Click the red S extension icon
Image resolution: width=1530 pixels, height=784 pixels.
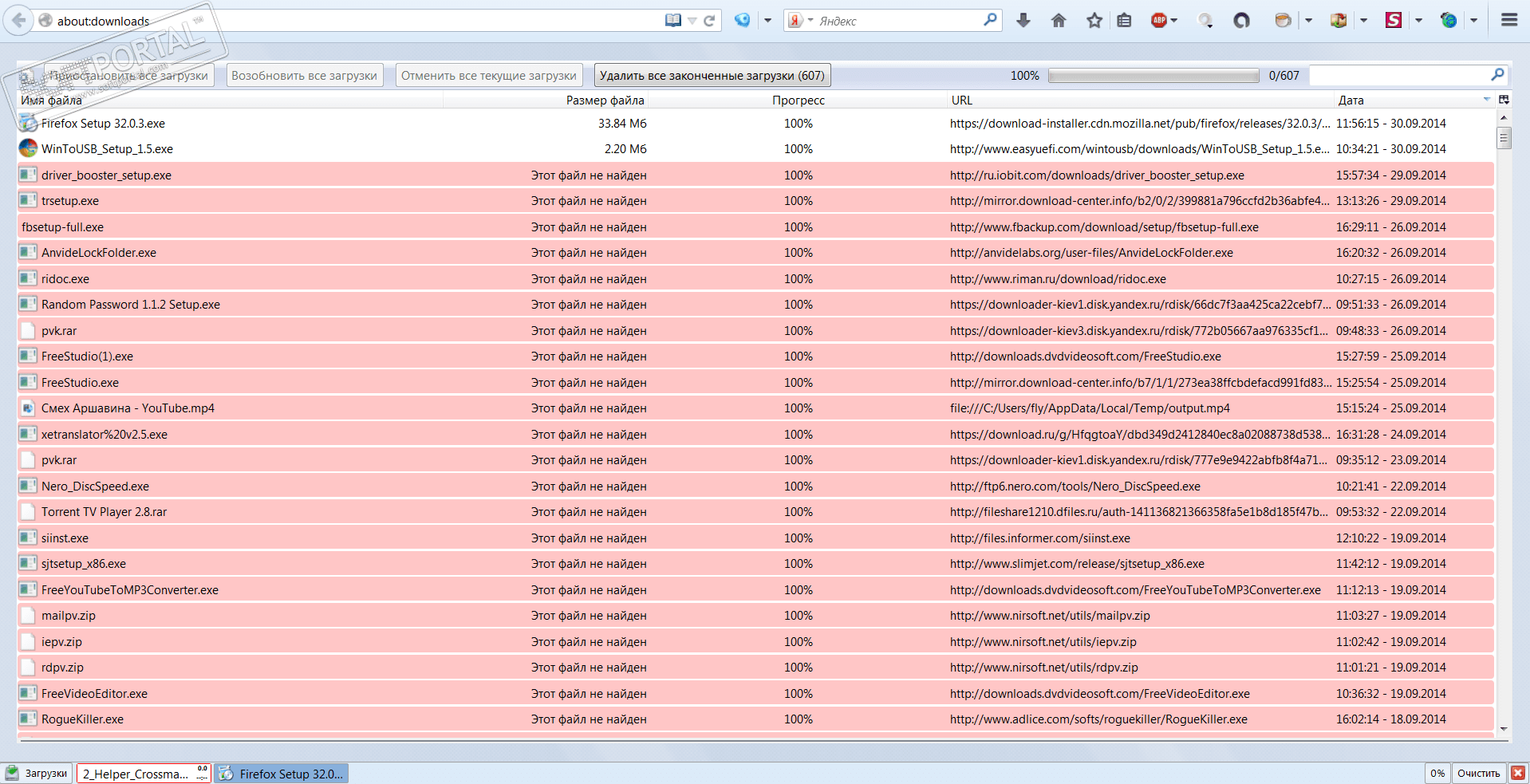(x=1394, y=21)
